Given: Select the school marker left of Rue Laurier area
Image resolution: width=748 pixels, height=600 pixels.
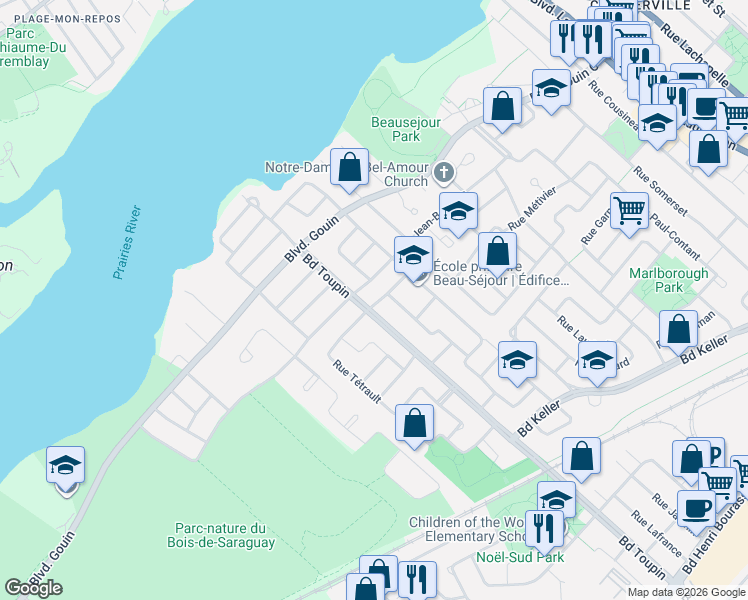Looking at the screenshot, I should (x=518, y=361).
